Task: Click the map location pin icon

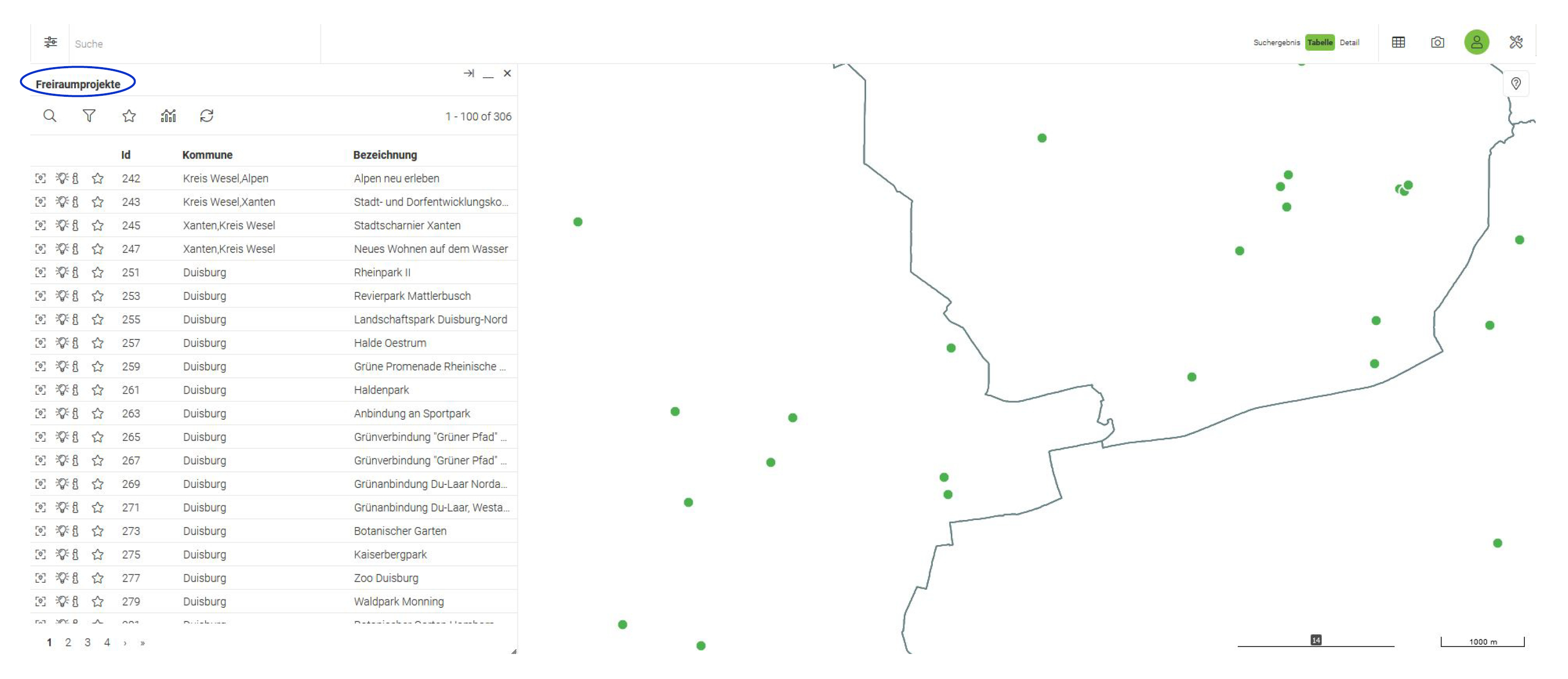Action: pyautogui.click(x=1516, y=83)
